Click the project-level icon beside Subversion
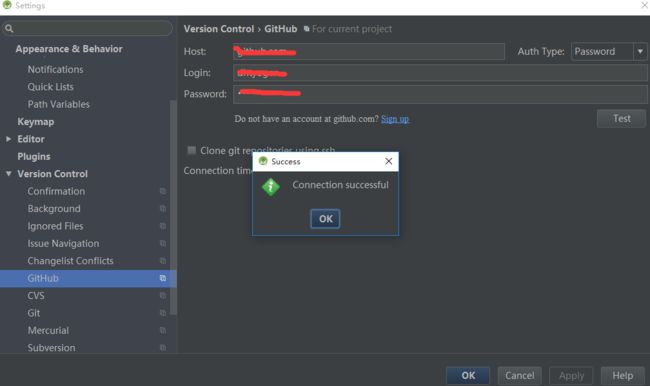Viewport: 650px width, 386px height. coord(163,348)
